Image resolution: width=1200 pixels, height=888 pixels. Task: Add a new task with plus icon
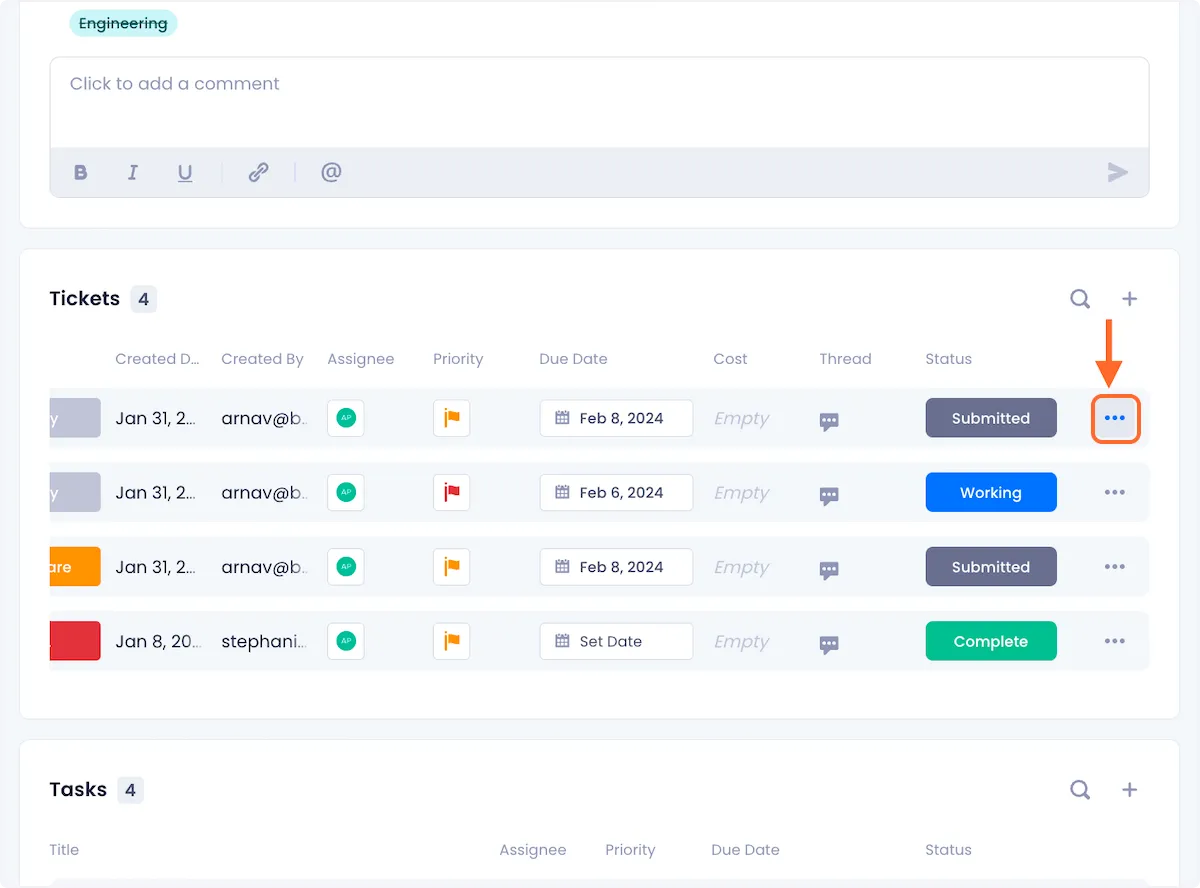[1130, 789]
